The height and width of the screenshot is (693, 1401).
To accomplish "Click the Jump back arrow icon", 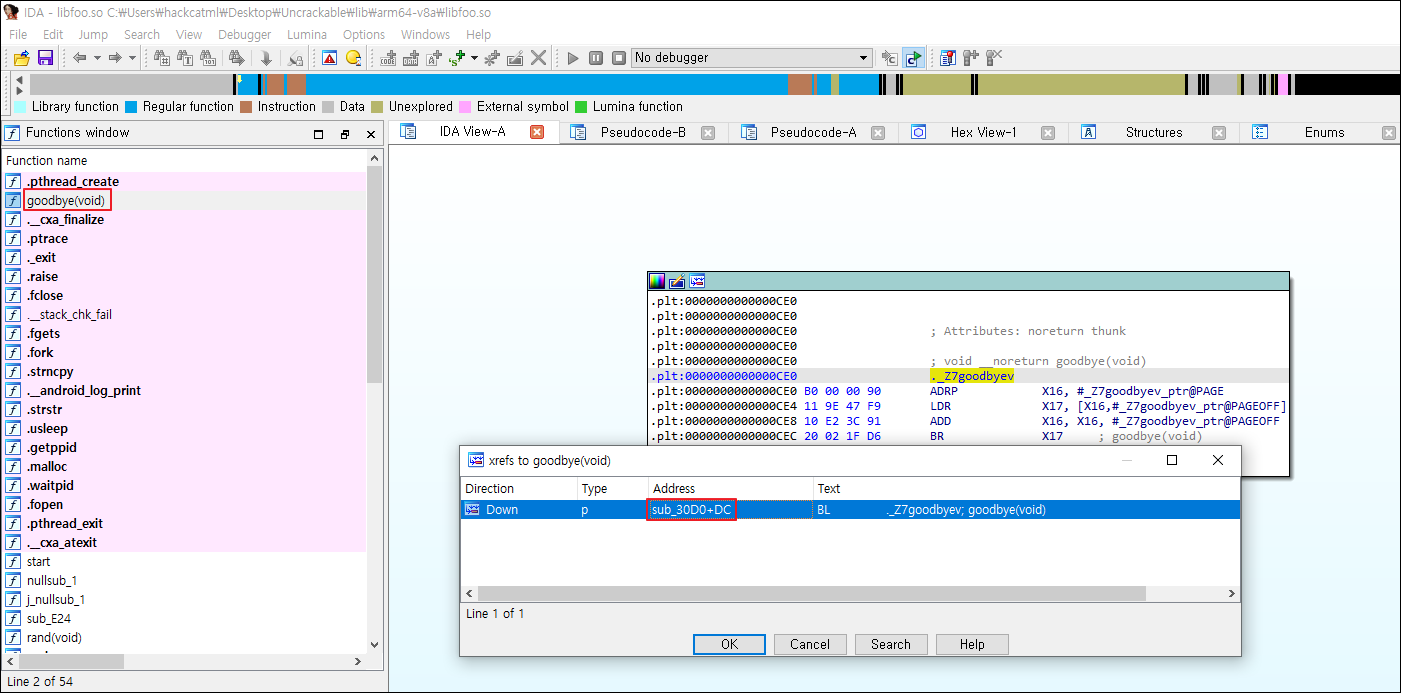I will pos(80,58).
